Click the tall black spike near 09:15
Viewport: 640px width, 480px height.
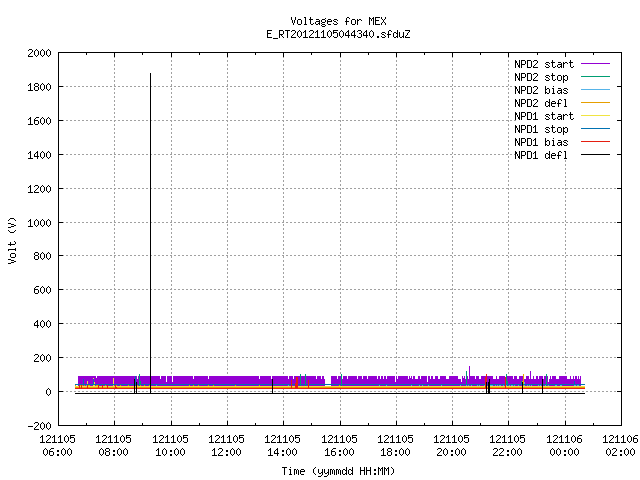pyautogui.click(x=150, y=233)
